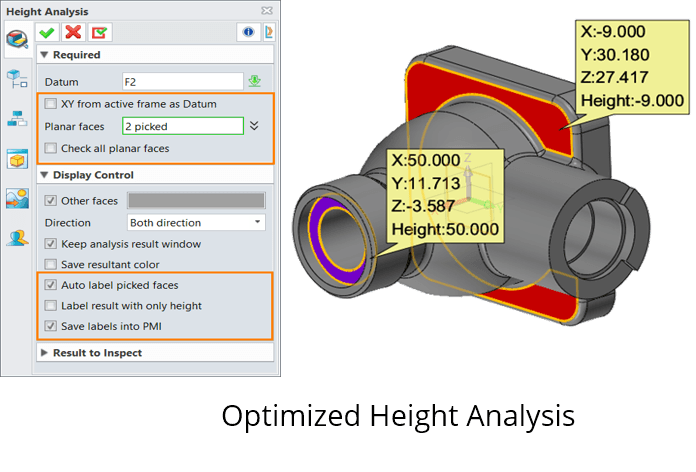Click the user role sidebar icon

click(x=17, y=238)
